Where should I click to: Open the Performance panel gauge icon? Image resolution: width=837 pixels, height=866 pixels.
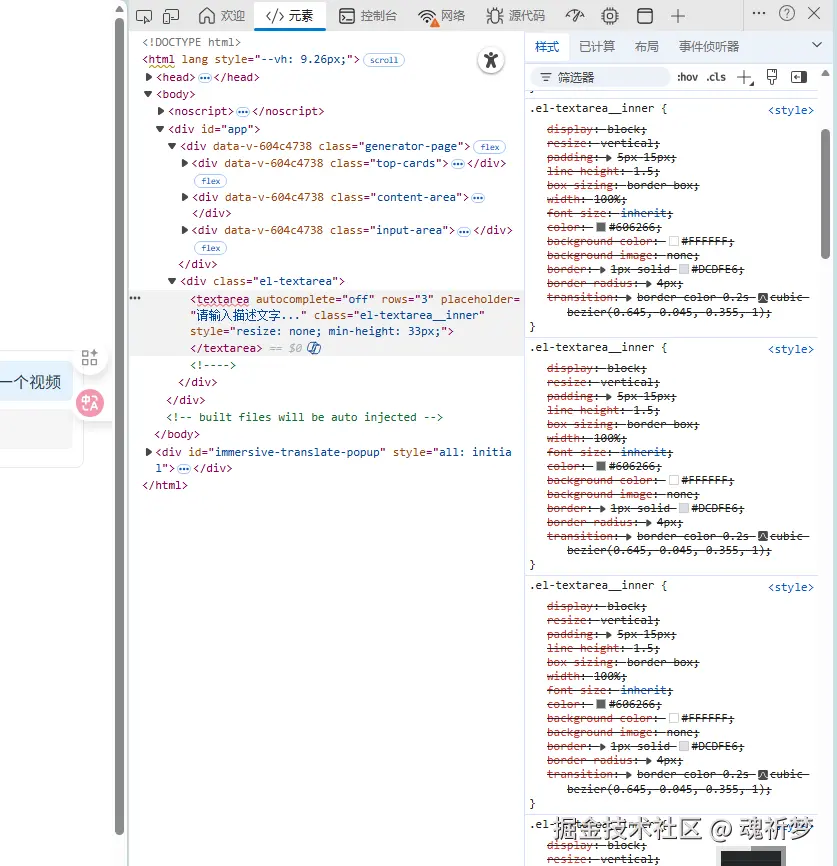point(574,16)
